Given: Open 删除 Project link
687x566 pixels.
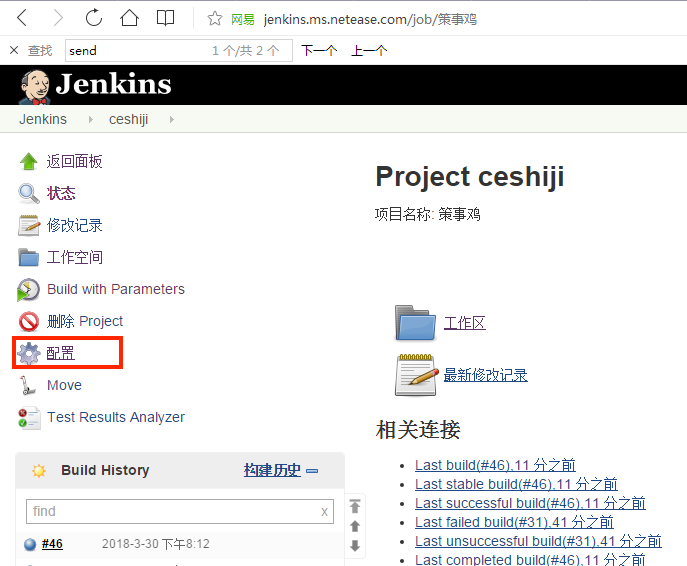Looking at the screenshot, I should pyautogui.click(x=85, y=321).
